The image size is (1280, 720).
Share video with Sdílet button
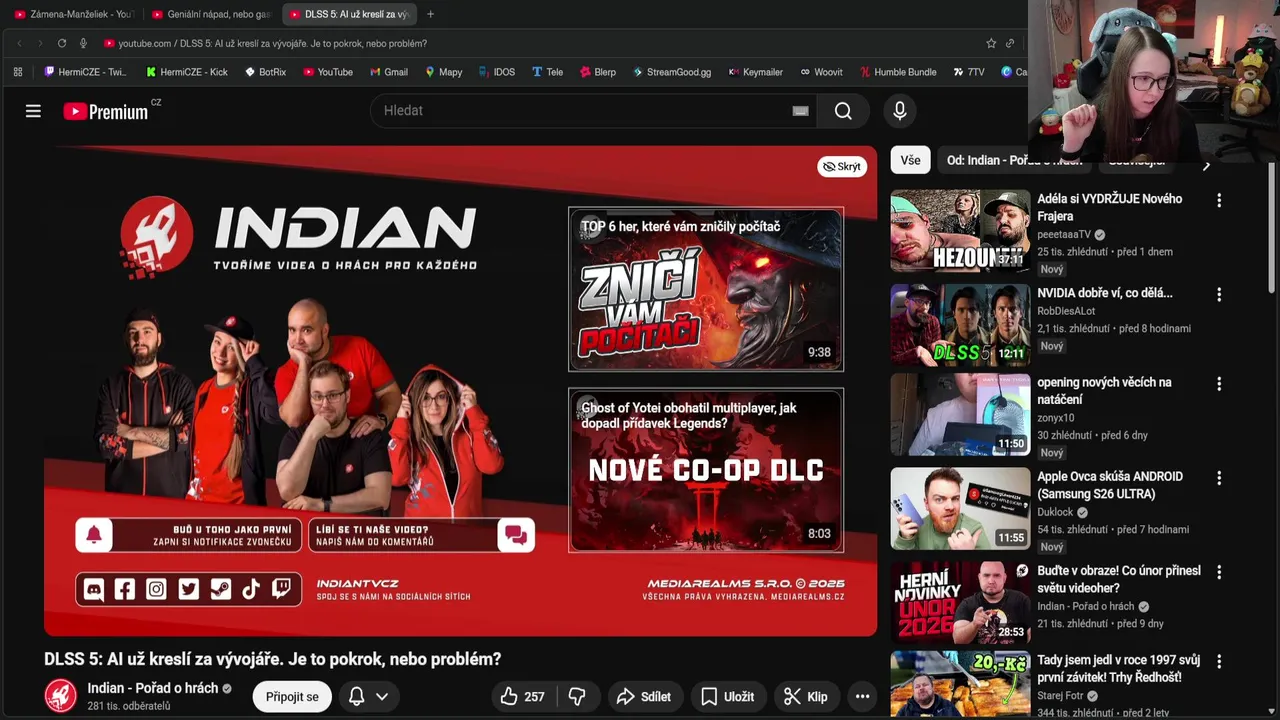(644, 696)
